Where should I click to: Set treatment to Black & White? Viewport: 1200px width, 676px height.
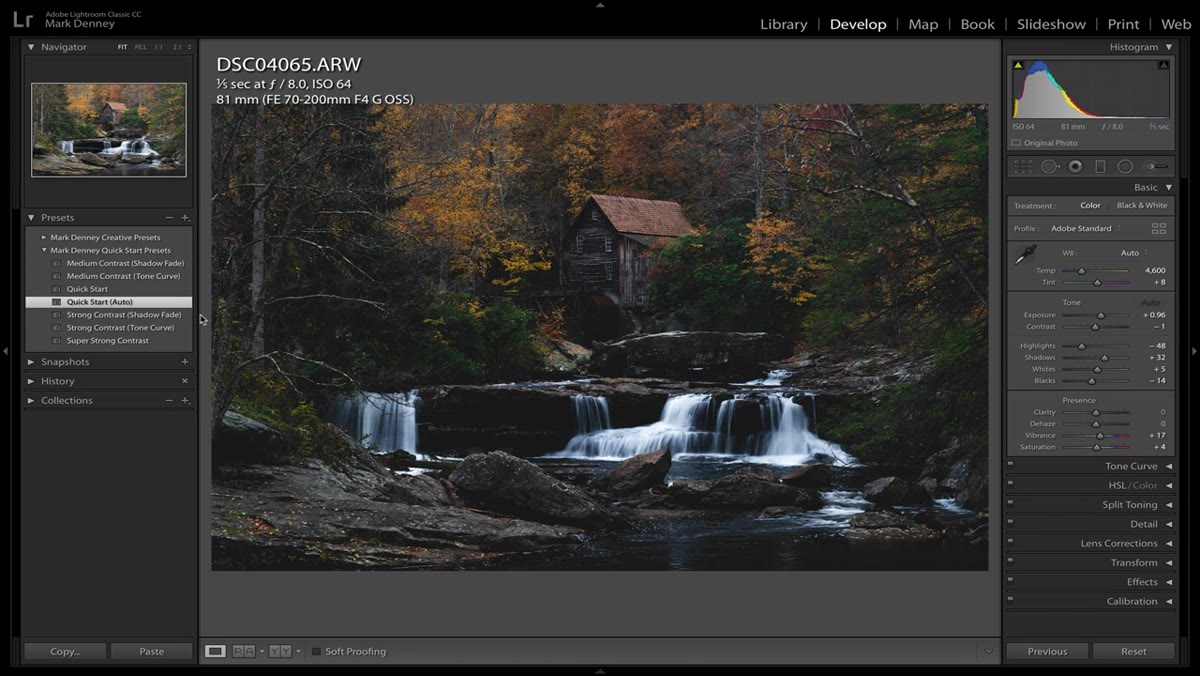click(x=1141, y=205)
